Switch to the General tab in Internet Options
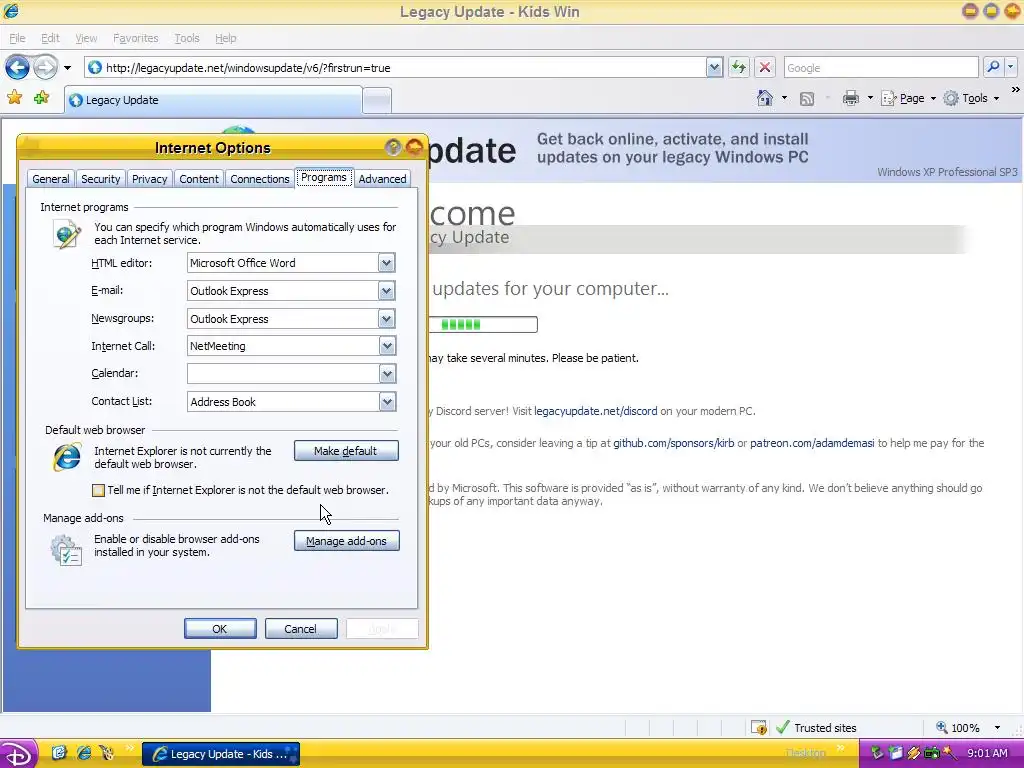The width and height of the screenshot is (1024, 768). coord(50,178)
